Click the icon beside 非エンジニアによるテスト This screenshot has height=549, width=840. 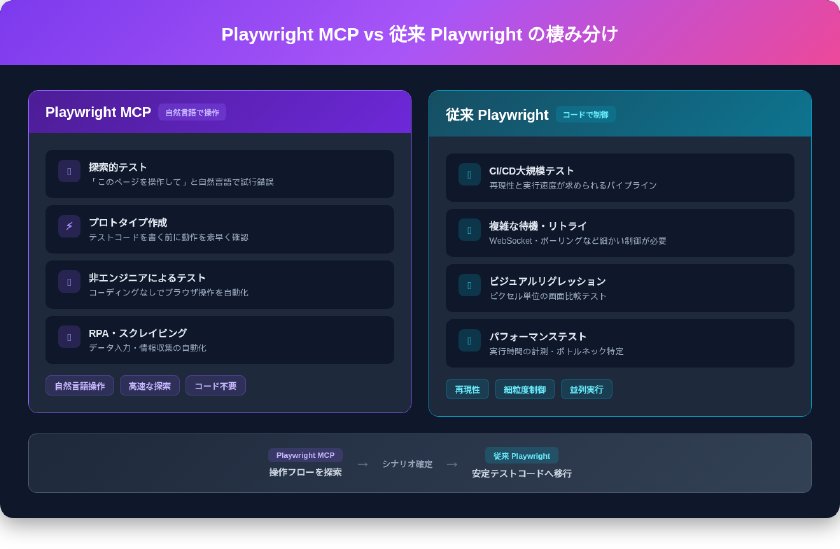69,282
